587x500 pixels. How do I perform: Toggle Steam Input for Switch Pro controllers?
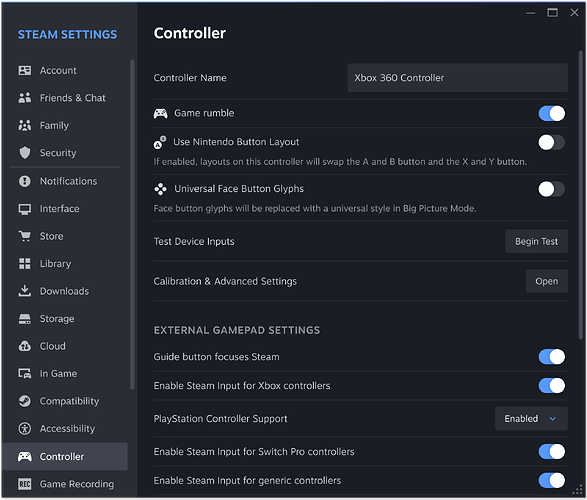tap(552, 451)
